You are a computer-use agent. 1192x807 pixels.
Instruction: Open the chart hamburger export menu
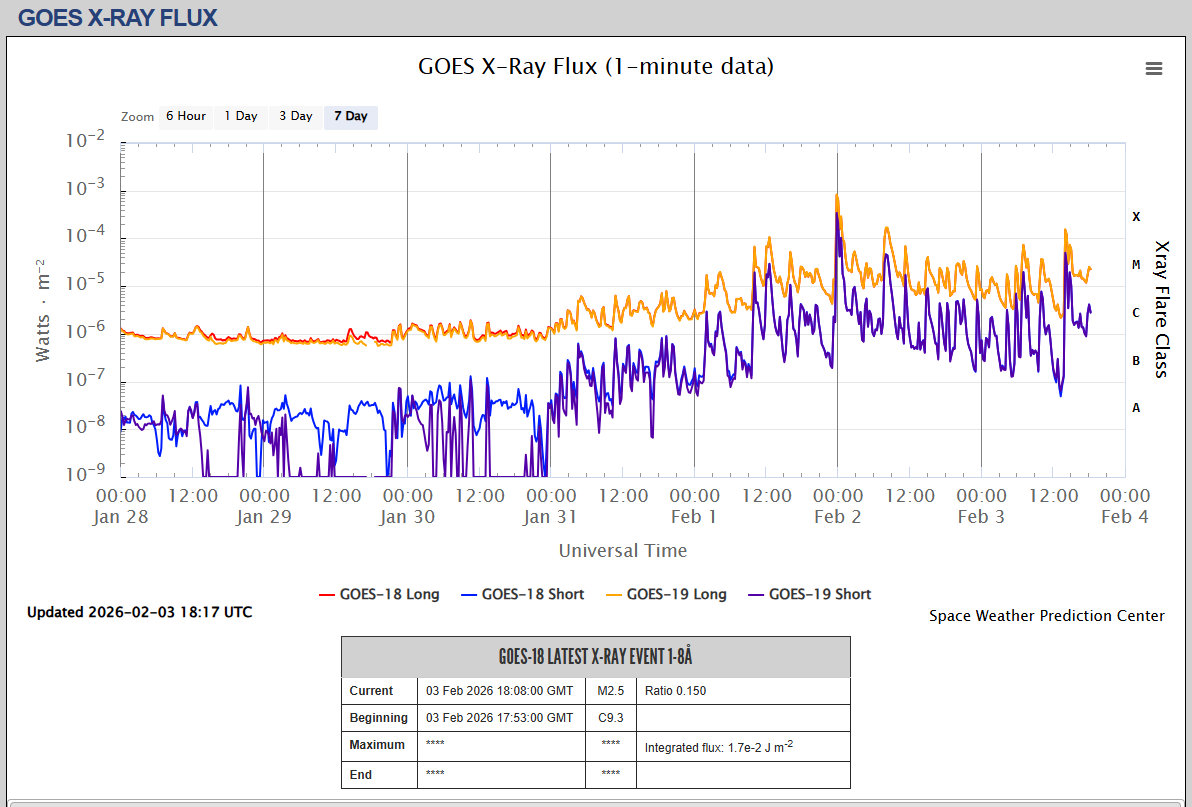[1153, 68]
